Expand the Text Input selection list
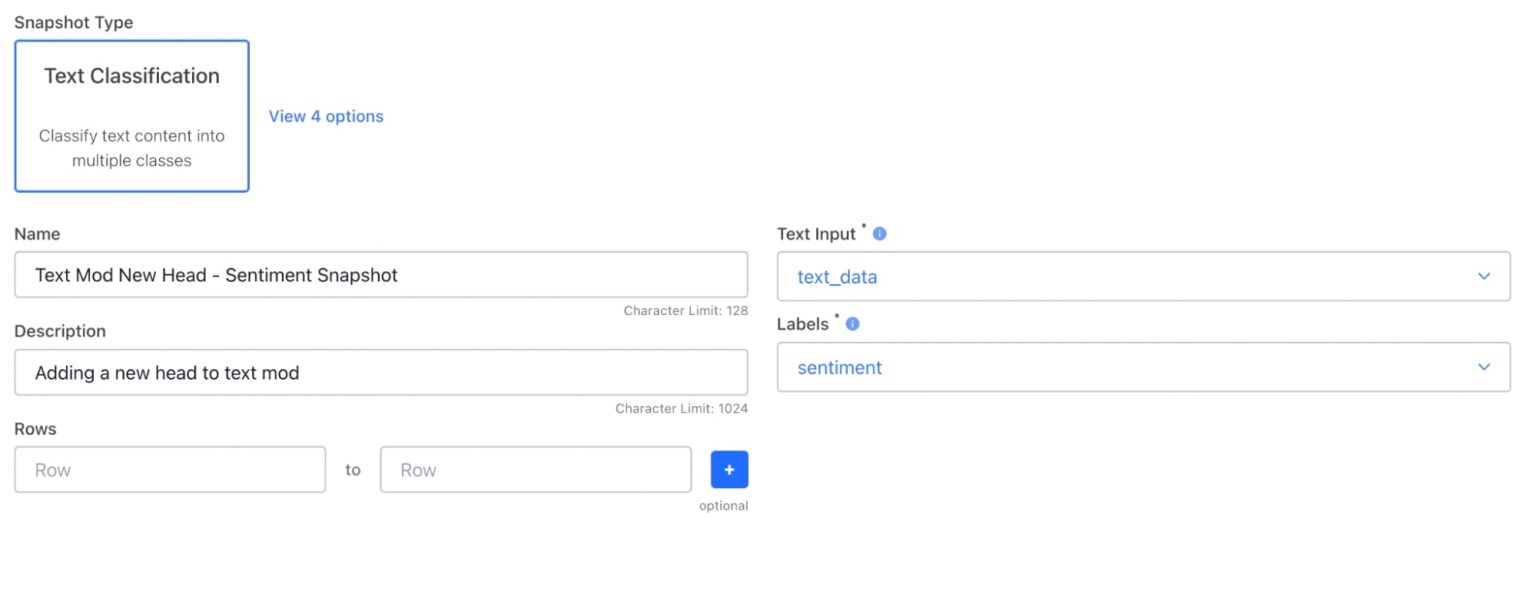The image size is (1536, 591). pyautogui.click(x=1144, y=276)
